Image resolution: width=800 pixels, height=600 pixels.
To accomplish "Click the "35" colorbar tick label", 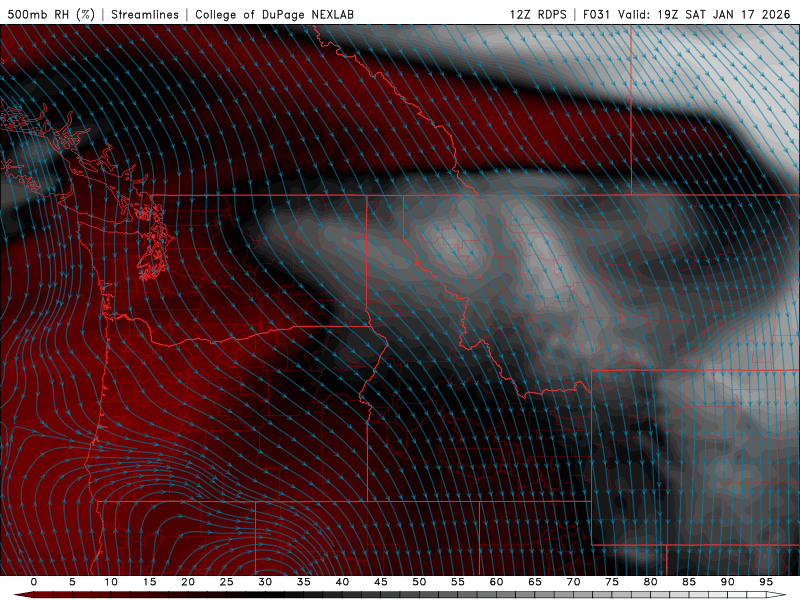I will coord(304,582).
